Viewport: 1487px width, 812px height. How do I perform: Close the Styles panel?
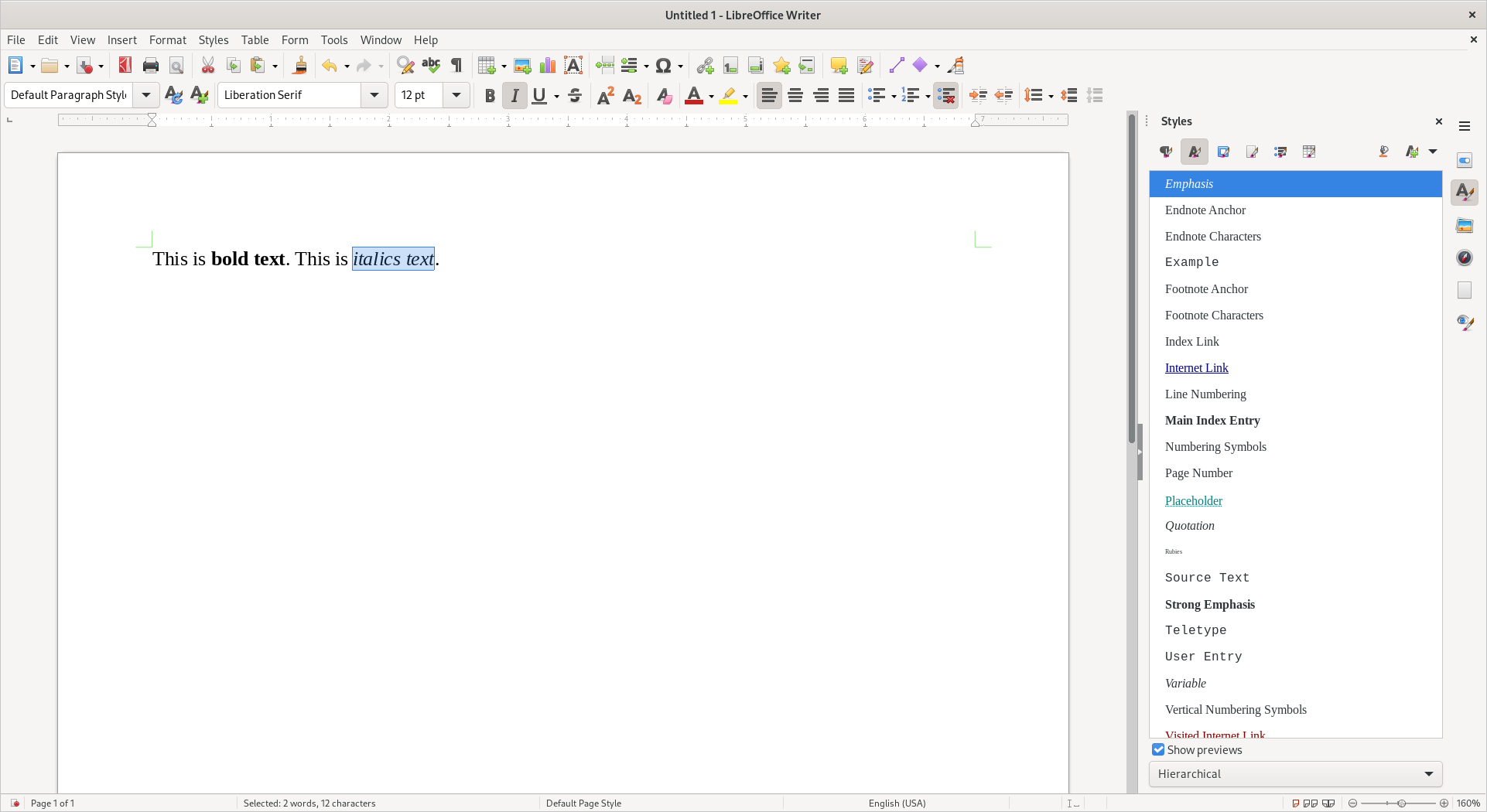[x=1439, y=121]
